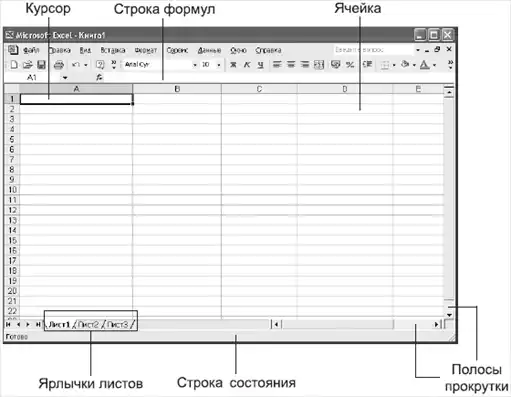Screen dimensions: 511x397
Task: Open the fill color dropdown arrow
Action: [x=414, y=65]
